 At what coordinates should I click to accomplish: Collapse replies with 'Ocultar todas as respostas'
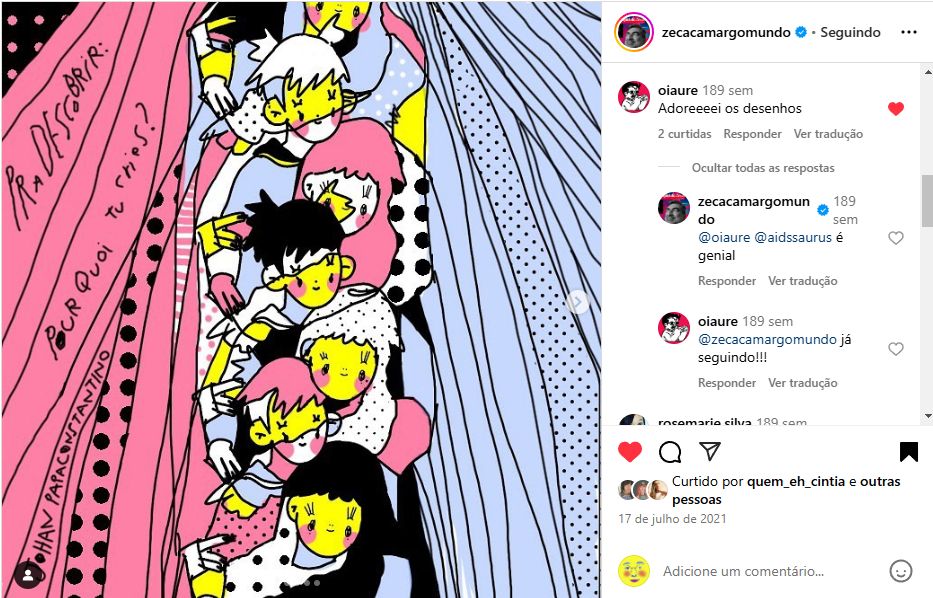763,168
